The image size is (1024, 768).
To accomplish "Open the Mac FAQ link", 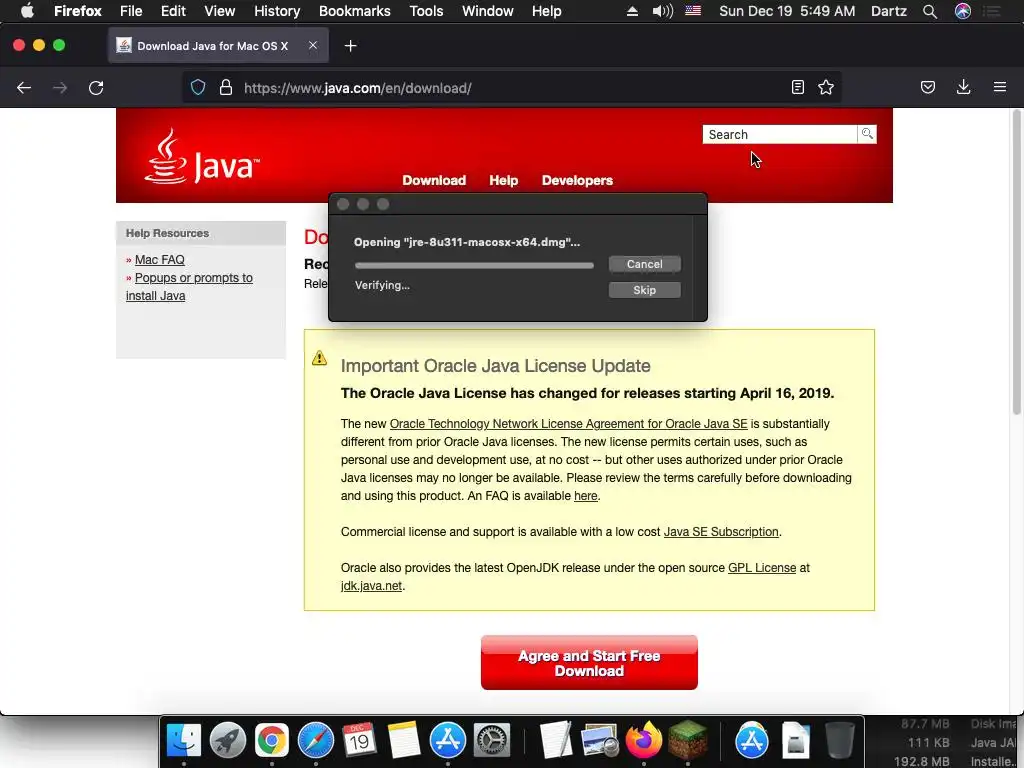I will [159, 259].
